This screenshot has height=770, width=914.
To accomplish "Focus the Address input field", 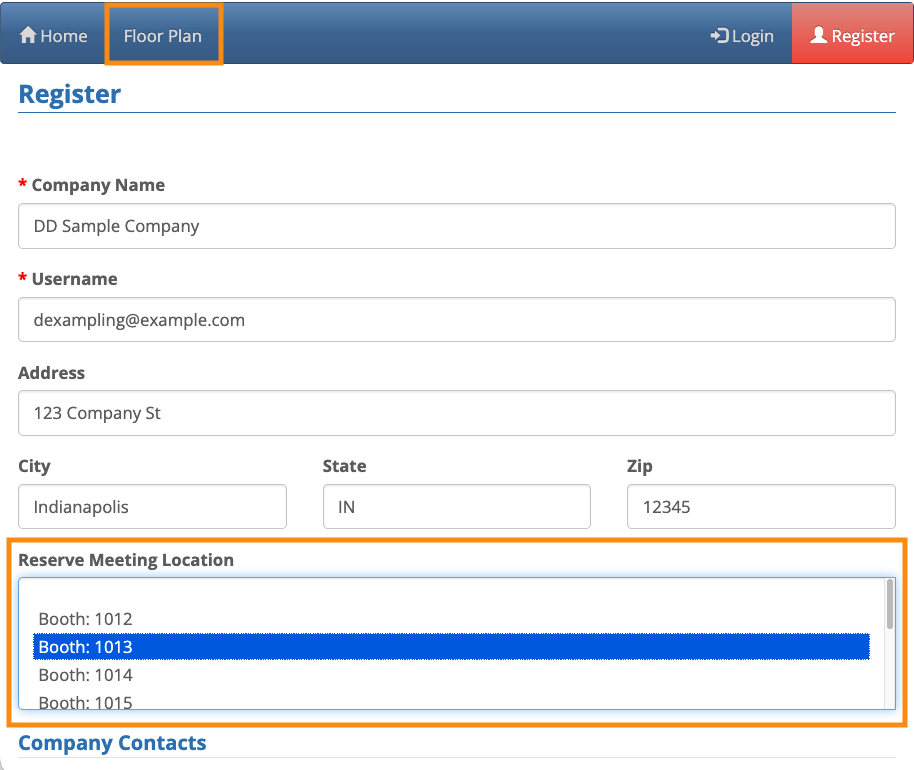I will click(x=456, y=413).
